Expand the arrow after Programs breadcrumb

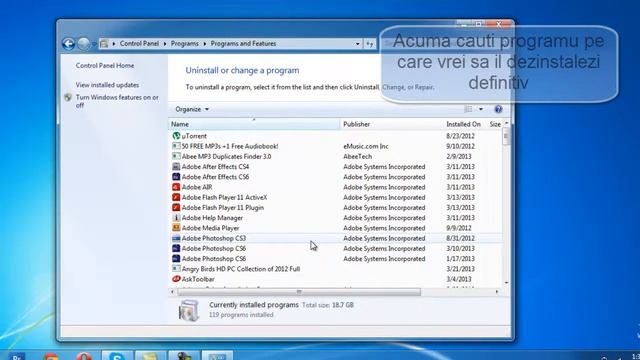[204, 44]
